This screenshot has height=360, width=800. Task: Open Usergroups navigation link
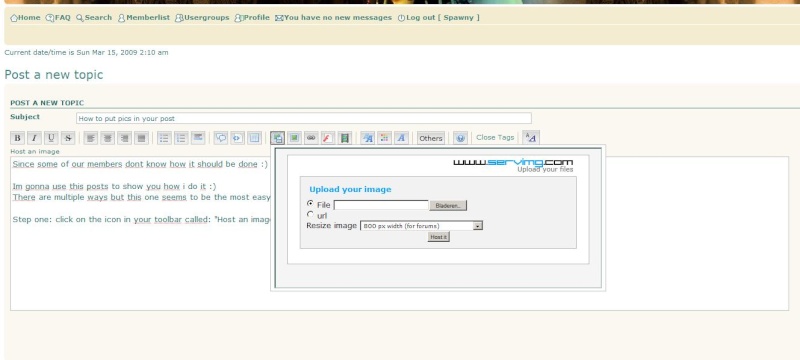(x=202, y=17)
